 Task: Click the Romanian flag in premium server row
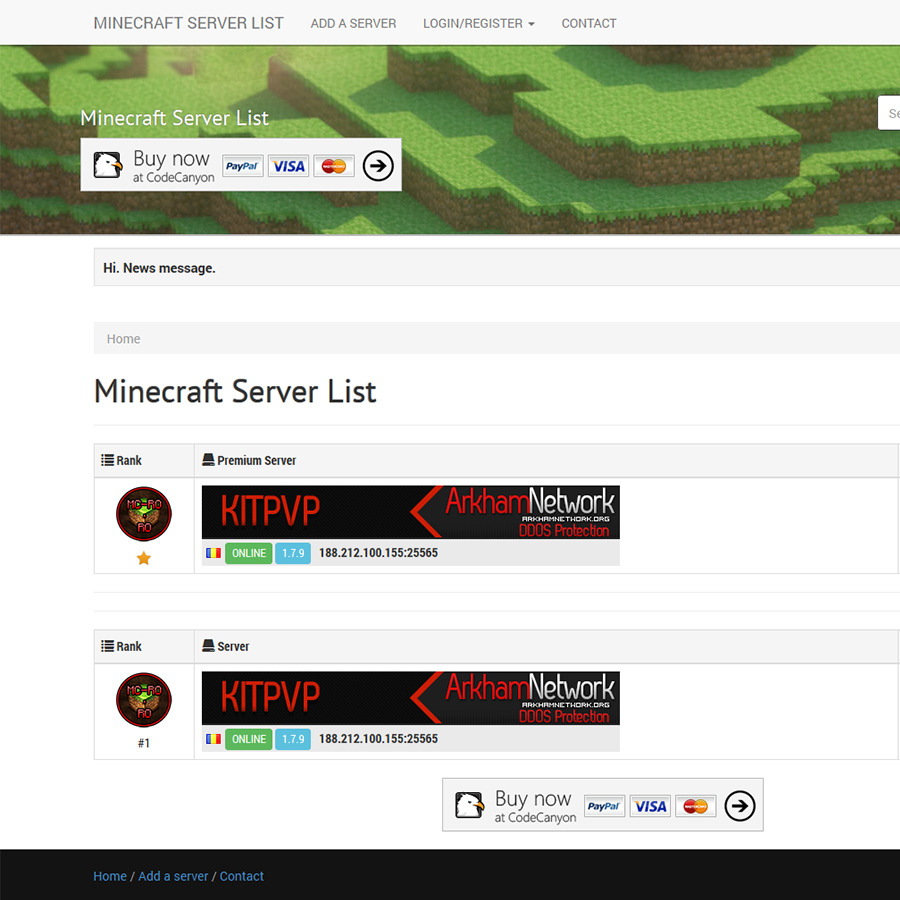point(214,553)
